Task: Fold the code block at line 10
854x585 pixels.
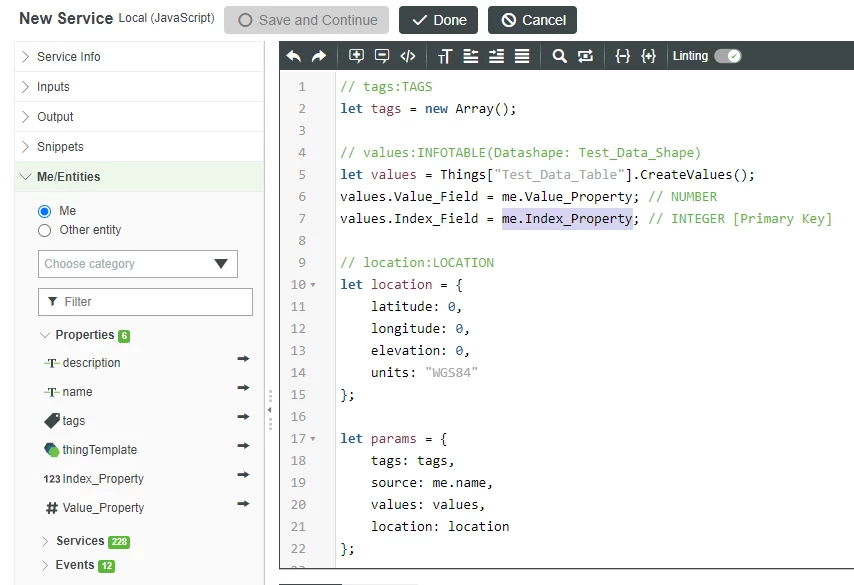Action: coord(313,285)
